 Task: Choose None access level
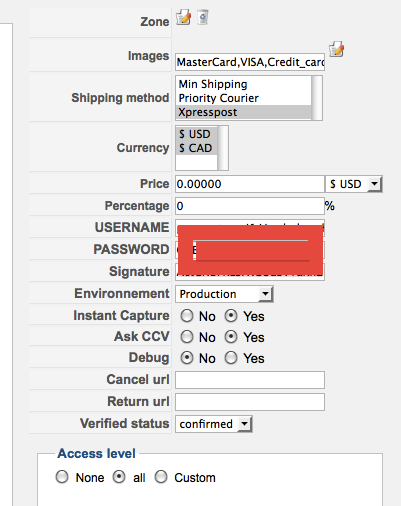(62, 477)
